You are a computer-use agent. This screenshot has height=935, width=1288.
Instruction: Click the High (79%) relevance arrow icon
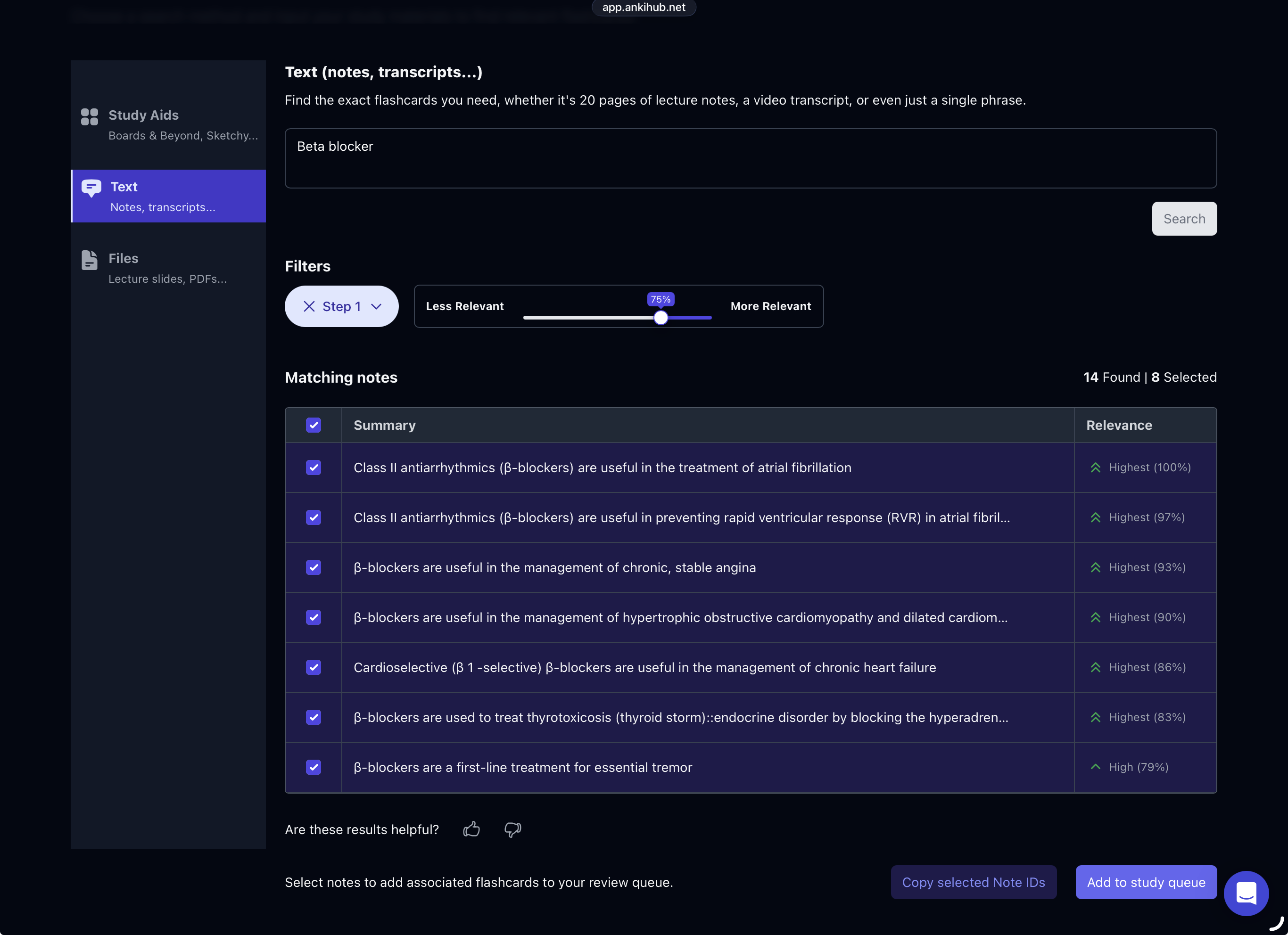click(x=1096, y=767)
